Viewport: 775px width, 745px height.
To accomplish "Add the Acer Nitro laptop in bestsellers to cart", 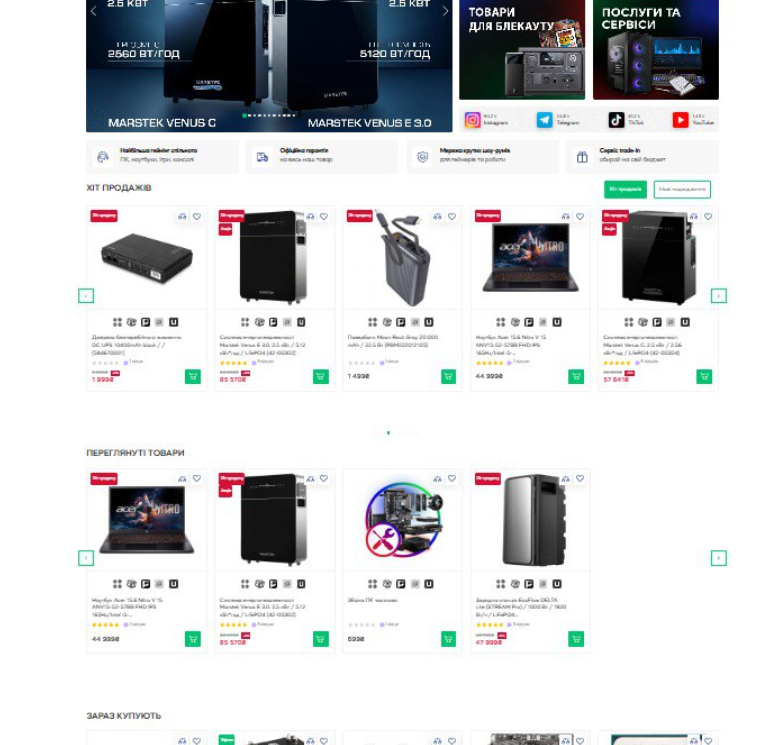I will coord(576,377).
